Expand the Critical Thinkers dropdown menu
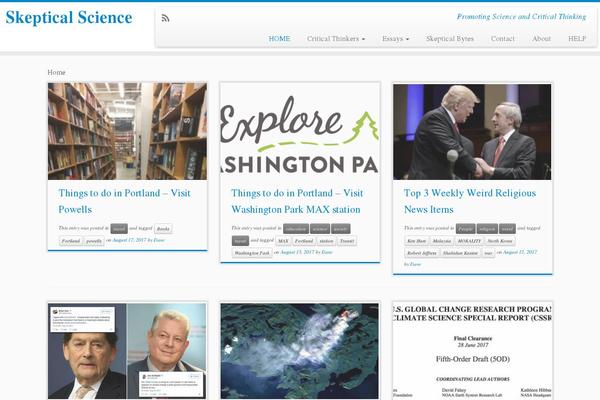Screen dimensions: 600x400 coord(336,39)
